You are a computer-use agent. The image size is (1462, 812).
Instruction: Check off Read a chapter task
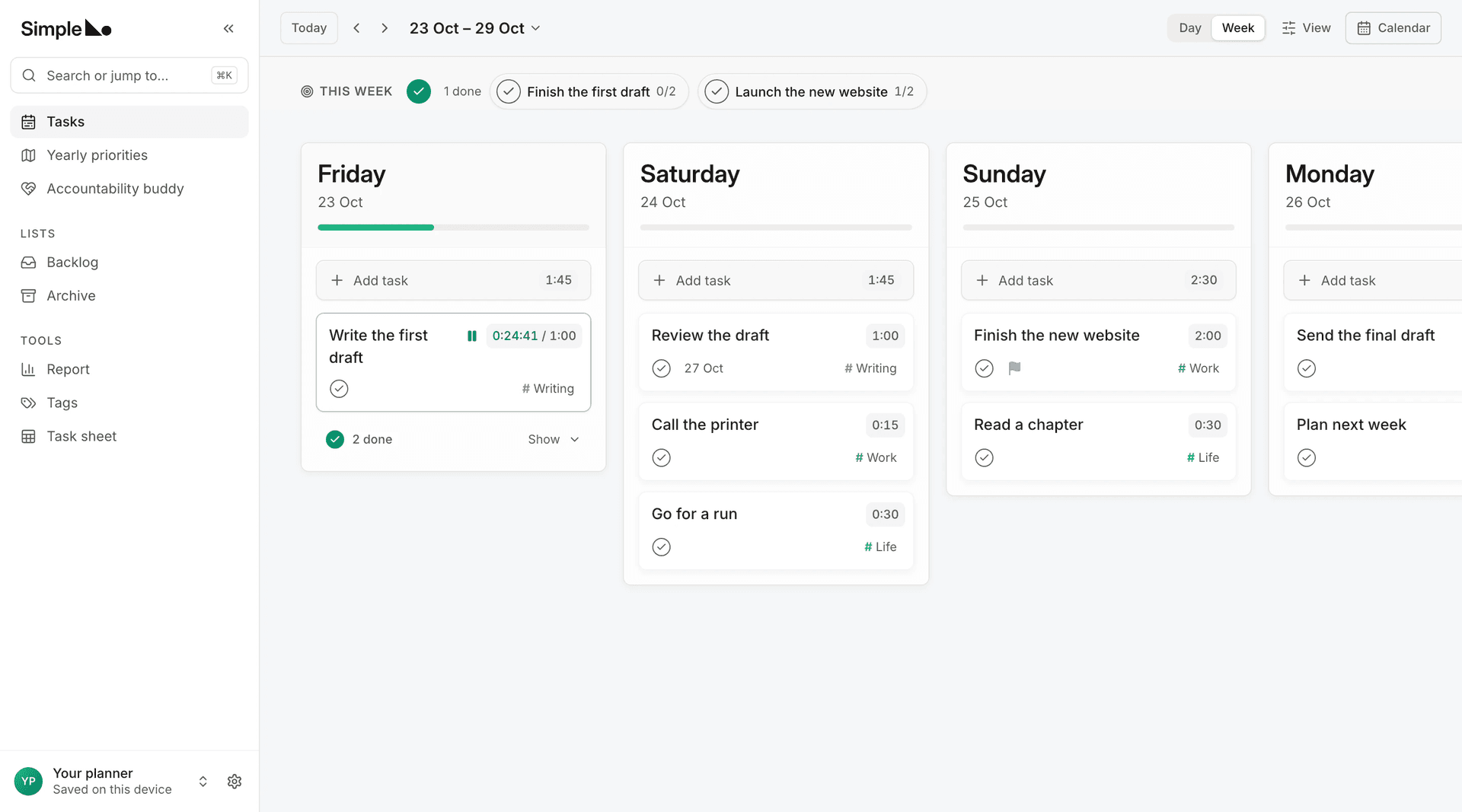click(985, 457)
